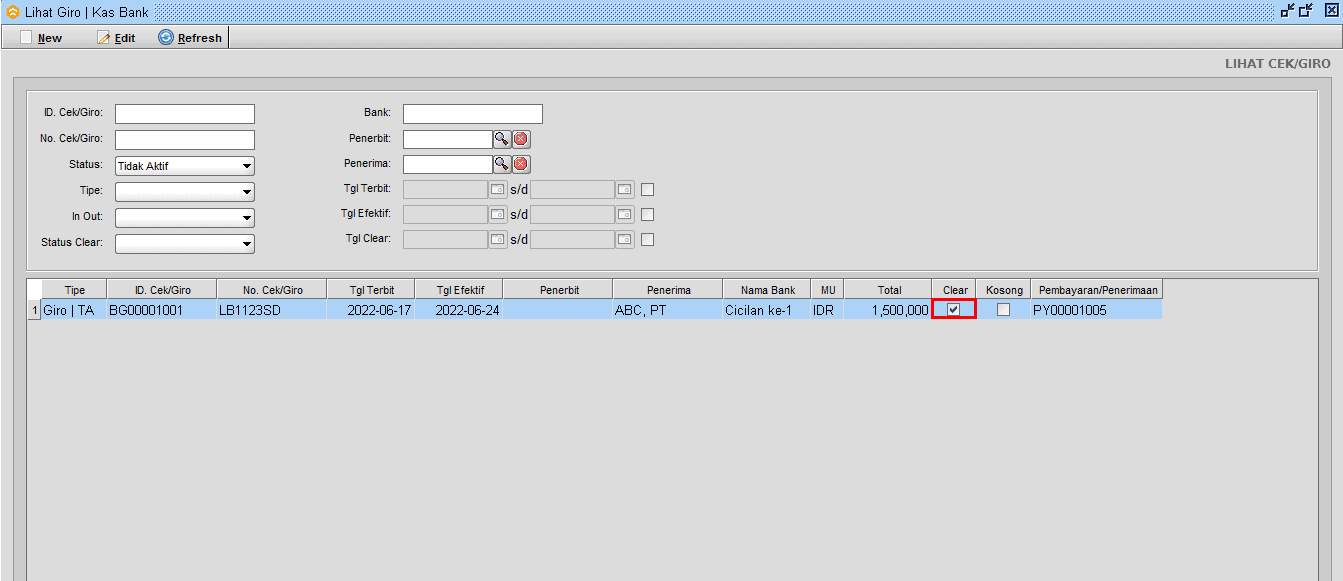Sort by the Total column header
This screenshot has height=581, width=1343.
888,290
